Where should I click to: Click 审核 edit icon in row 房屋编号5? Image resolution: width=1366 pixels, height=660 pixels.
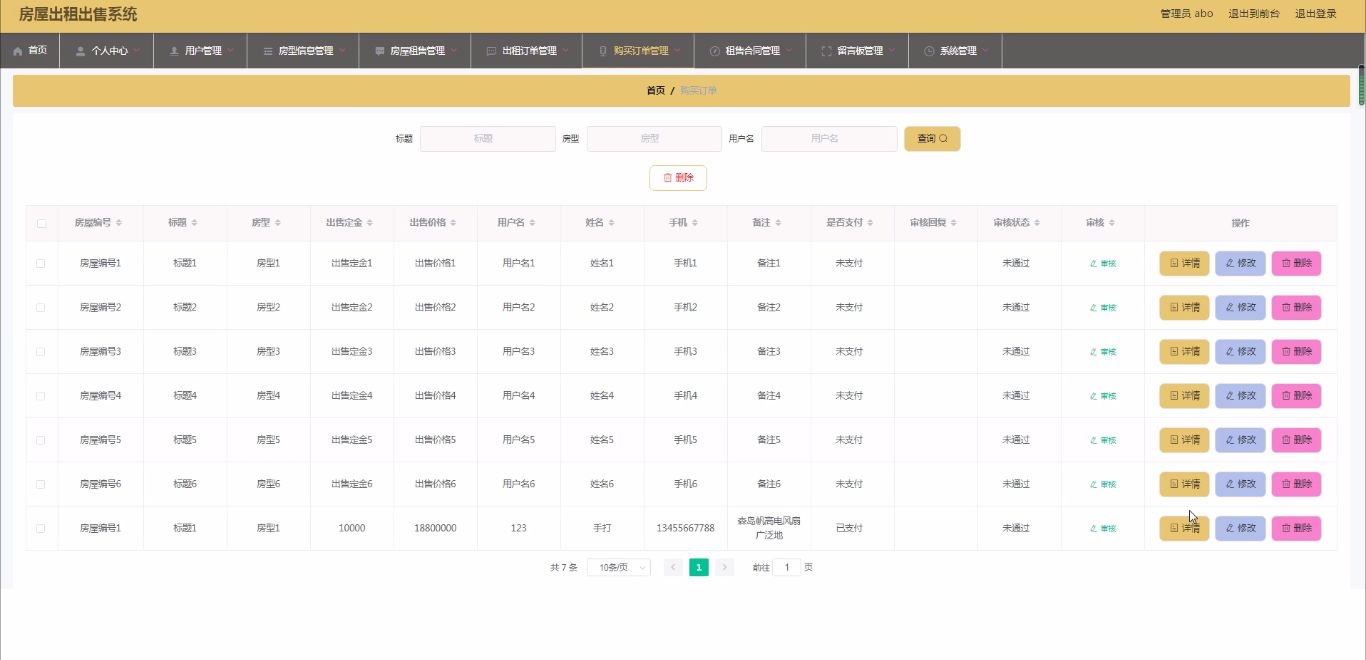coord(1102,440)
